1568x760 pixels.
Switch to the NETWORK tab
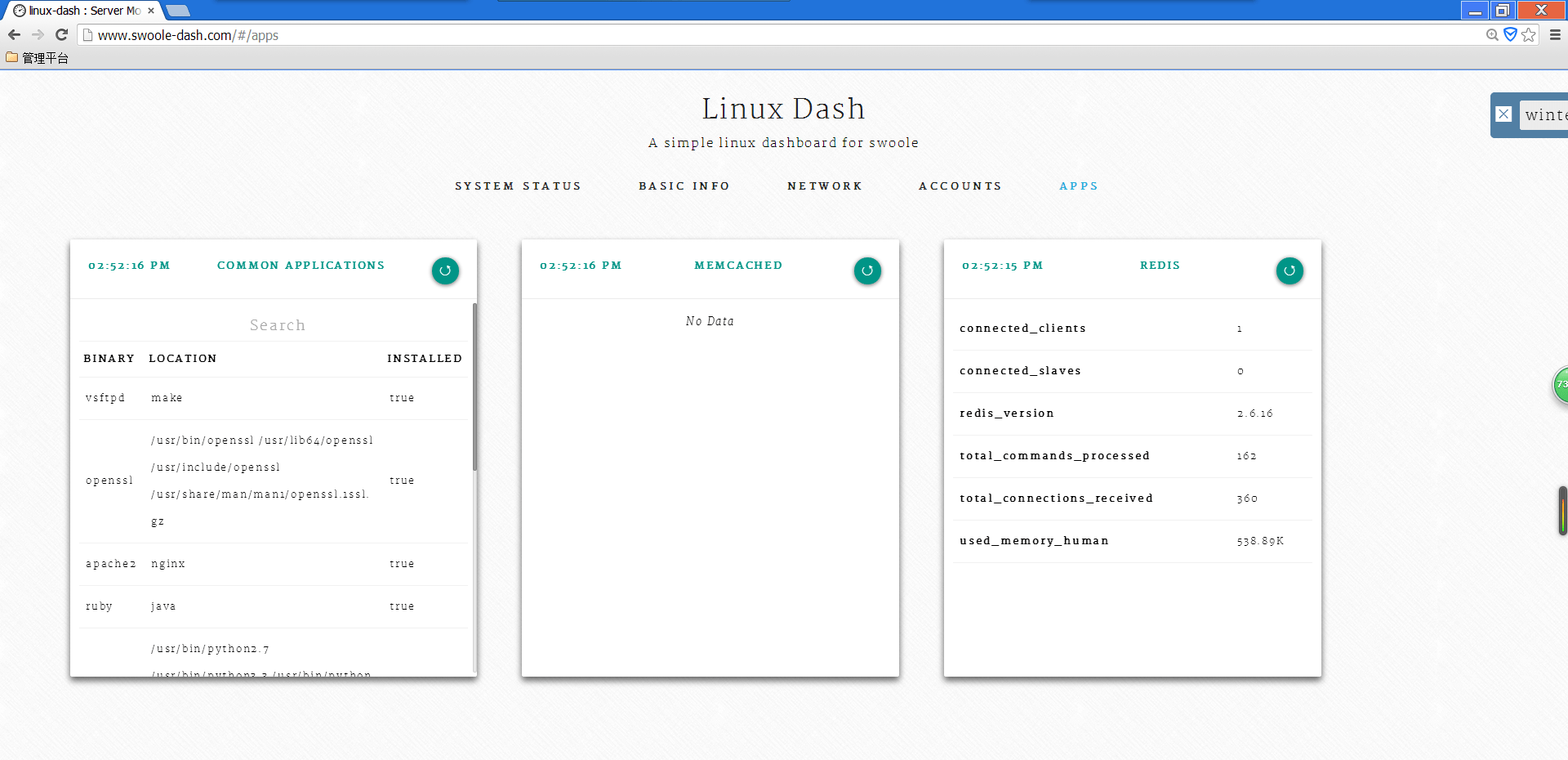click(x=825, y=186)
